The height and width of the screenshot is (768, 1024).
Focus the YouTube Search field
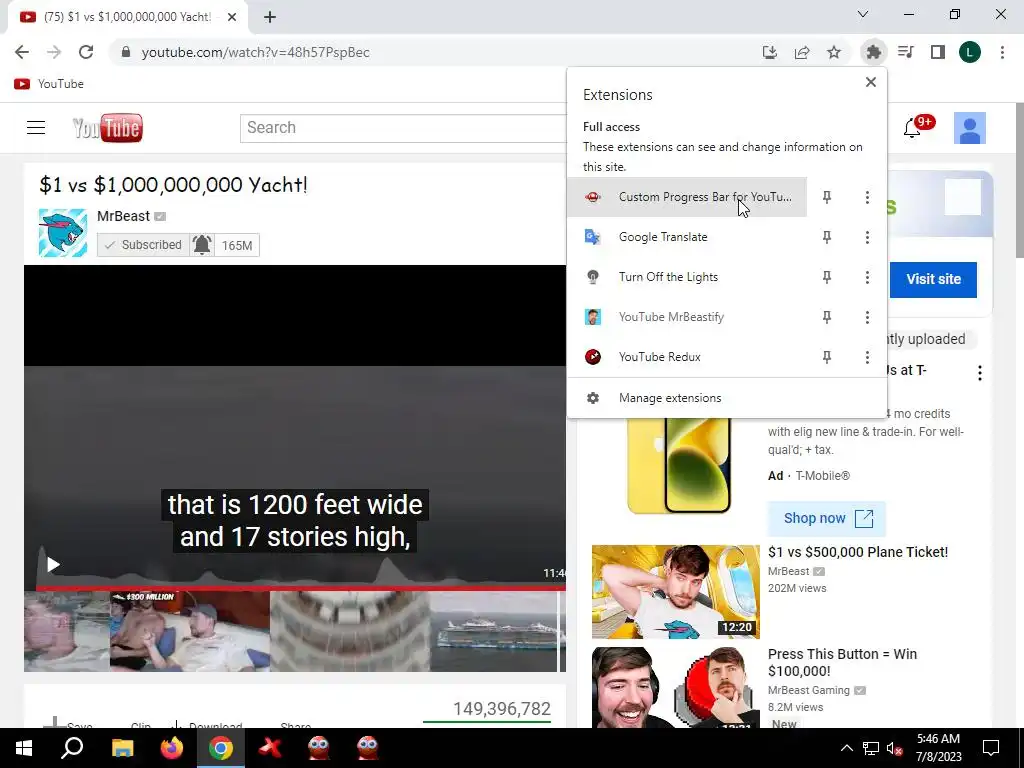tap(404, 128)
